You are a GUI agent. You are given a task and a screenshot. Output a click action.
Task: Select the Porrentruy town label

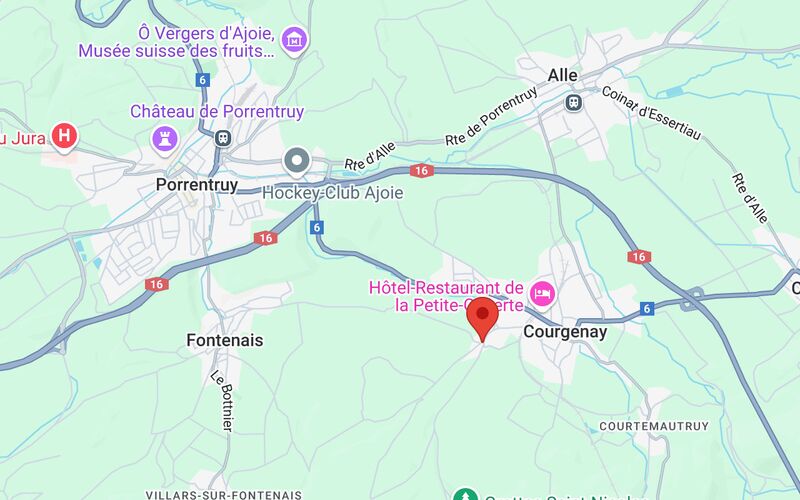[197, 185]
